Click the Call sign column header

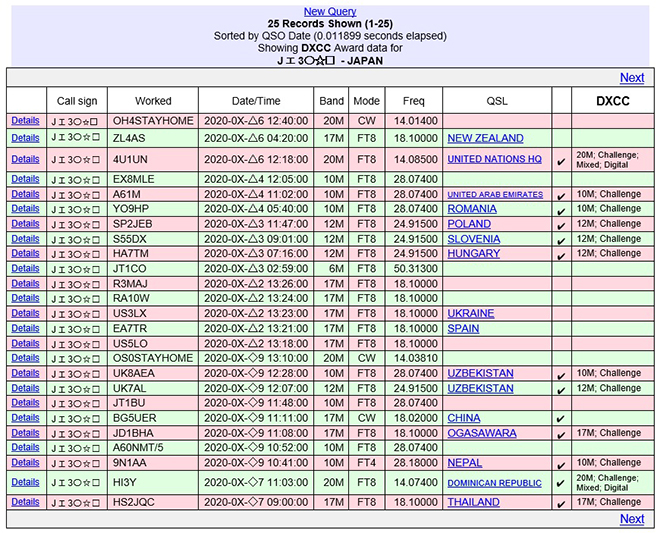click(77, 101)
